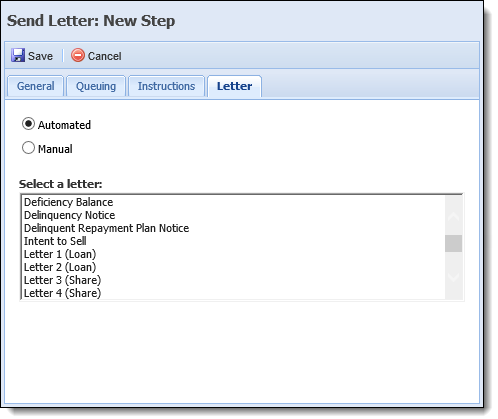Click the Save button label
498x419 pixels.
[x=40, y=56]
